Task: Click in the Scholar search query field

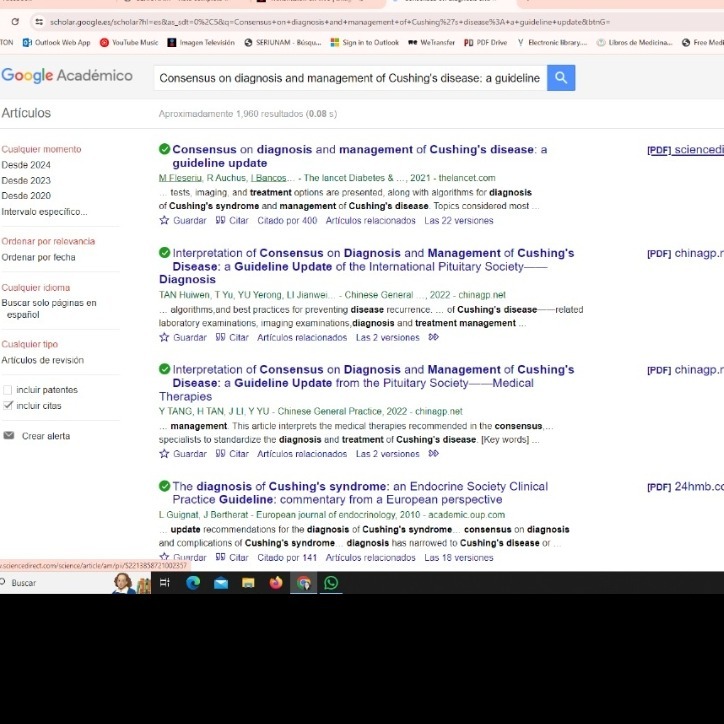Action: coord(350,78)
